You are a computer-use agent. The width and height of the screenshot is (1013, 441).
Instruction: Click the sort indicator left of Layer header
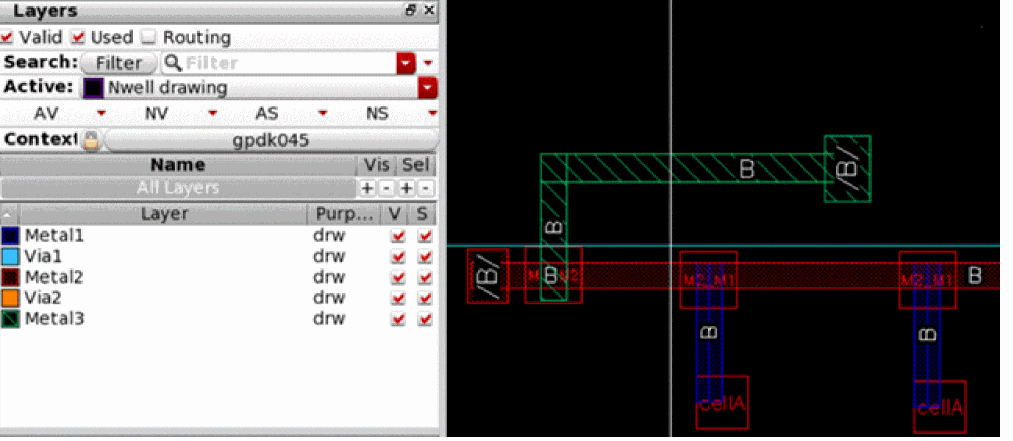coord(10,214)
